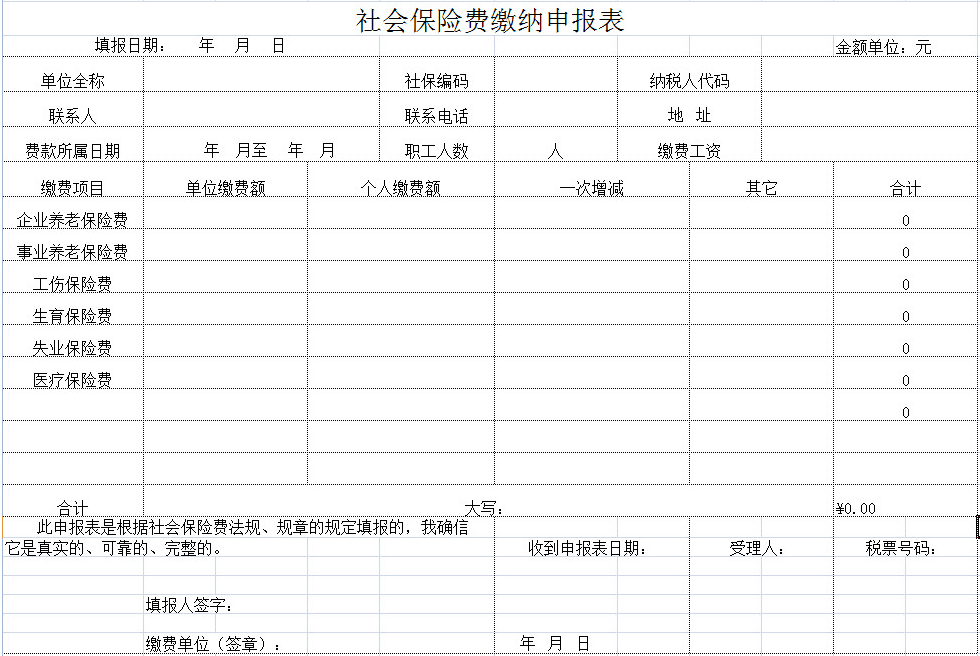980x656 pixels.
Task: Click the bottom 年 月 日 date cell
Action: [554, 643]
